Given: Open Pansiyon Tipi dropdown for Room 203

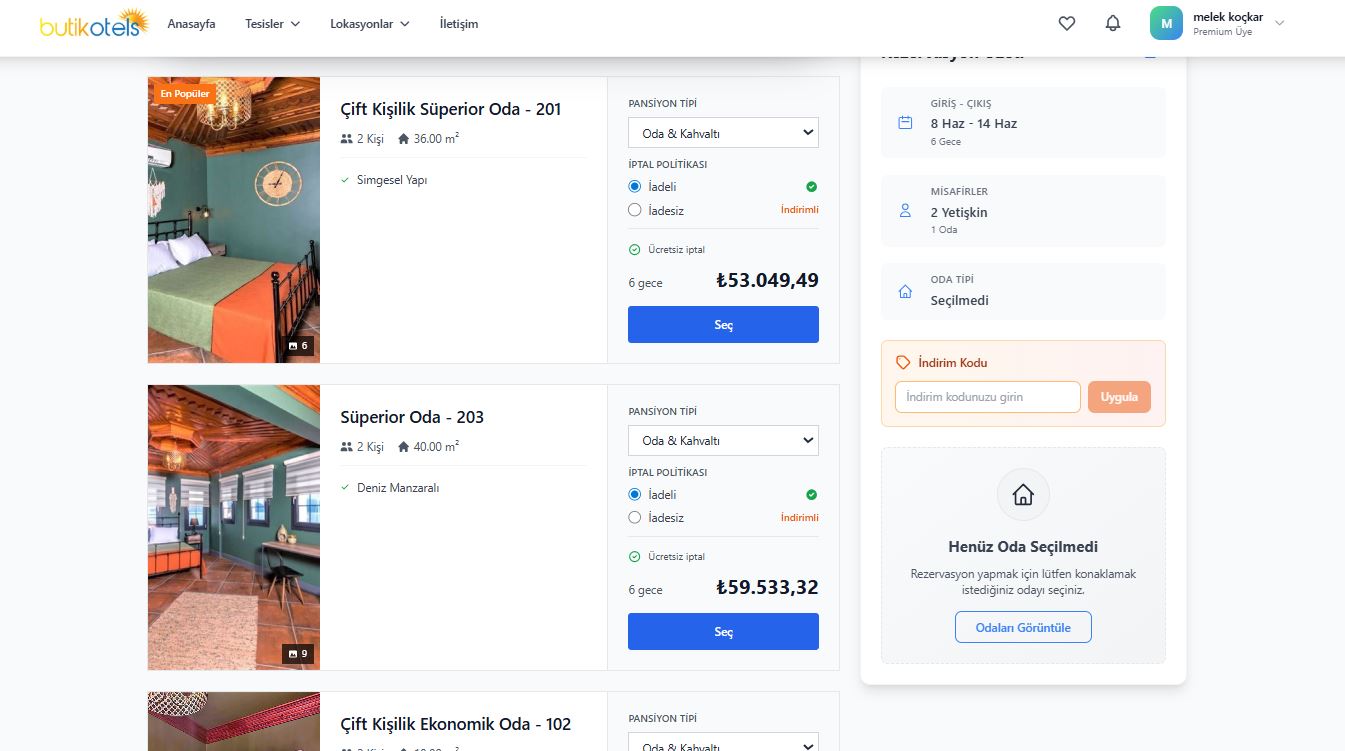Looking at the screenshot, I should click(723, 441).
